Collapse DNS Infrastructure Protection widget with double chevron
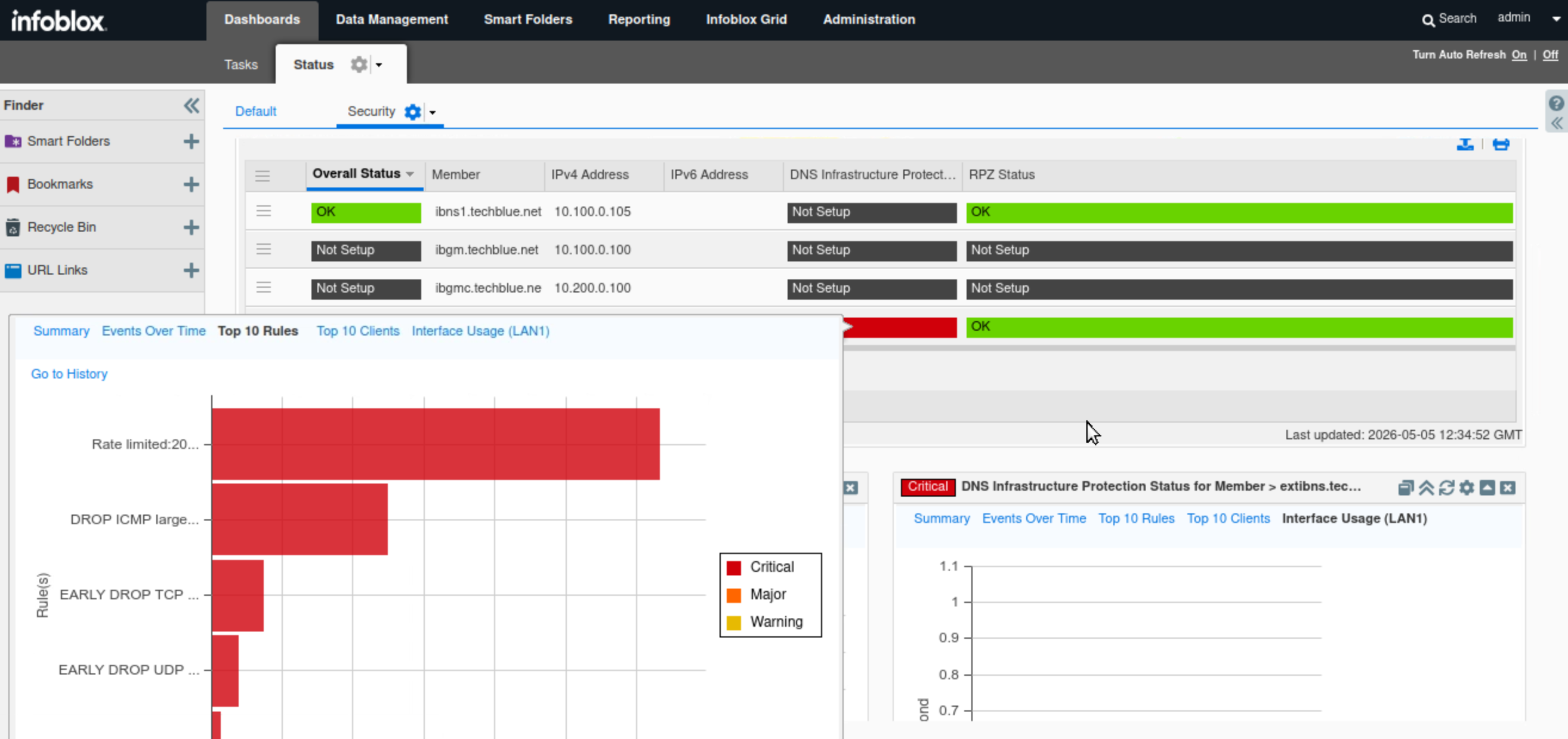The image size is (1568, 739). click(1426, 488)
